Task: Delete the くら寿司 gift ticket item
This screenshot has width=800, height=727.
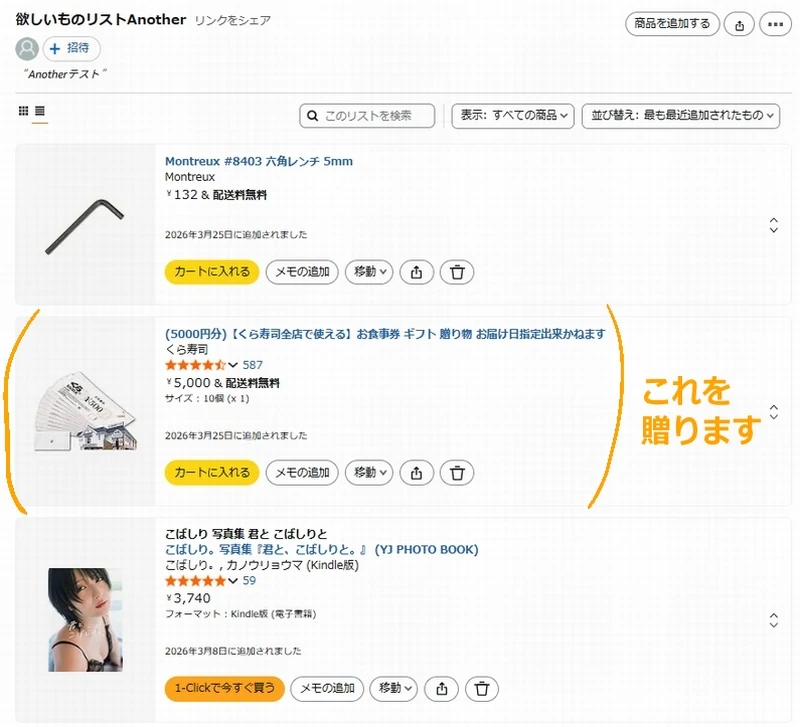Action: (x=457, y=473)
